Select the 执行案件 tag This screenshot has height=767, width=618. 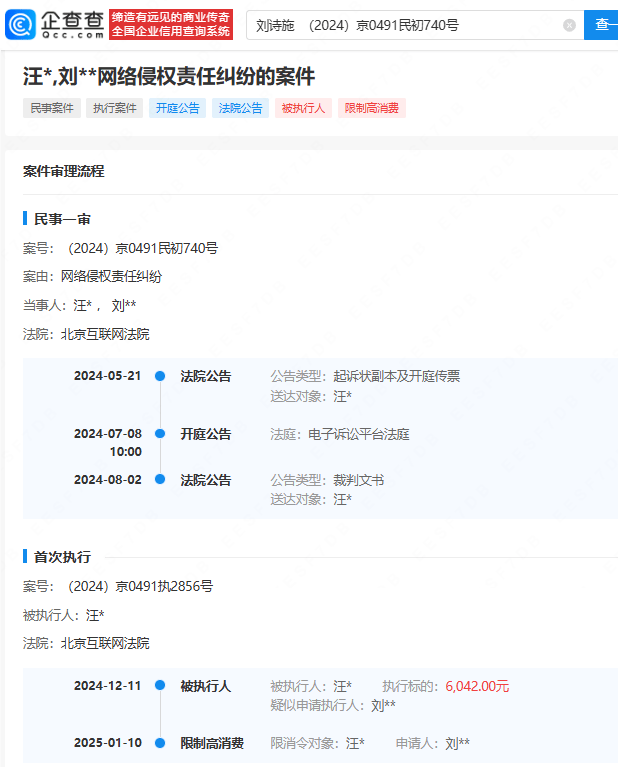point(114,108)
